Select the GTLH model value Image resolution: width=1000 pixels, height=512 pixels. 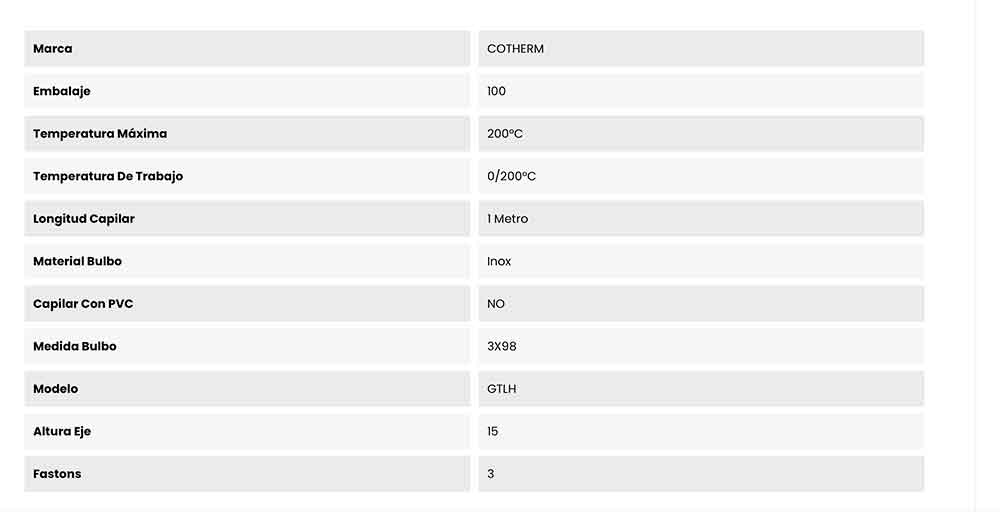502,389
